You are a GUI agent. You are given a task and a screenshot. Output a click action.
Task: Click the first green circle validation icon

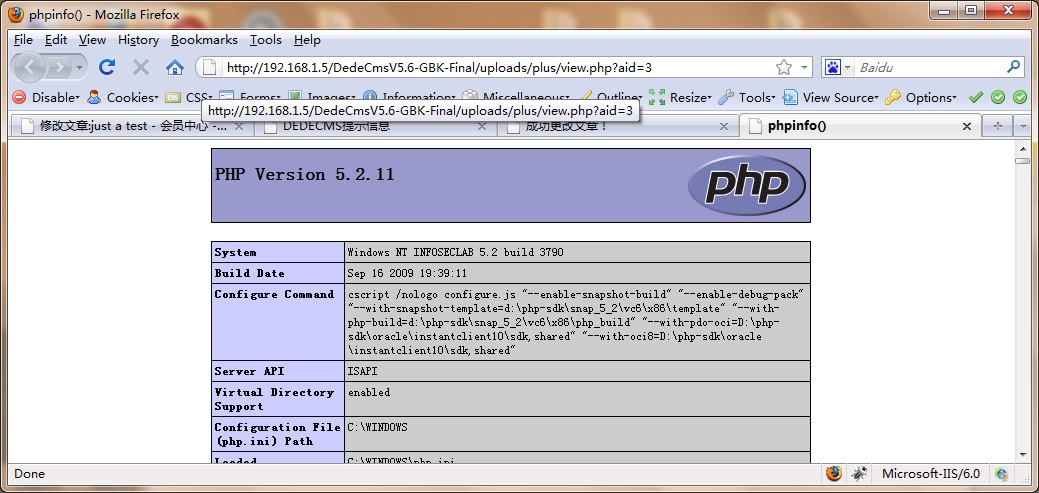click(998, 97)
